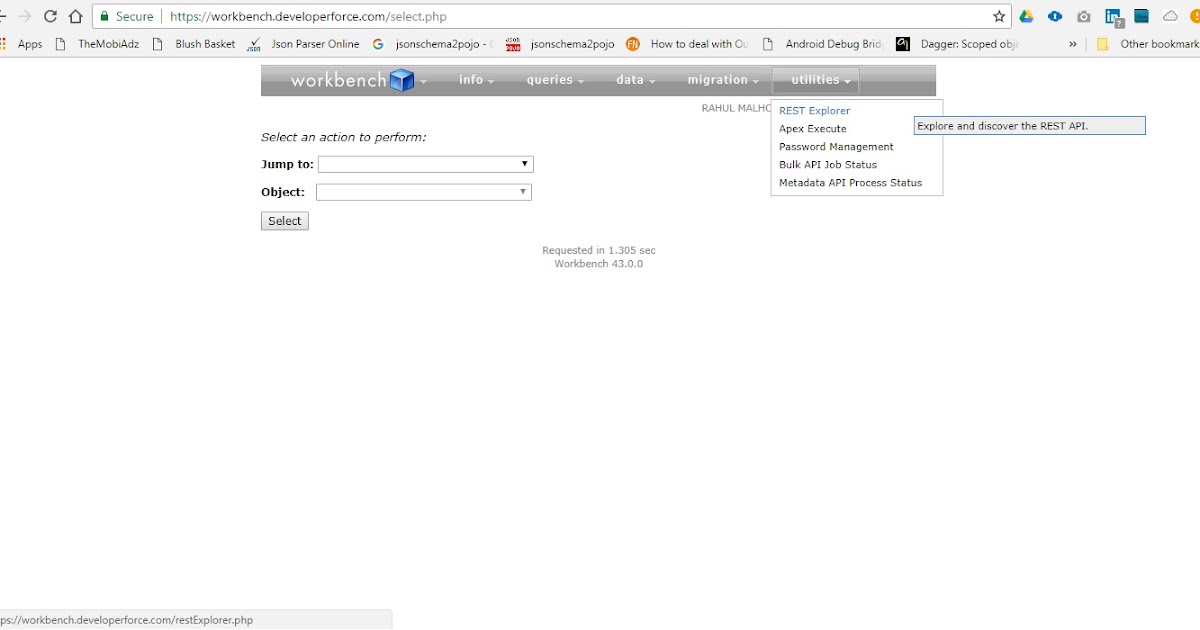Open the Jump to dropdown
Screen dimensions: 1200x630
(424, 163)
